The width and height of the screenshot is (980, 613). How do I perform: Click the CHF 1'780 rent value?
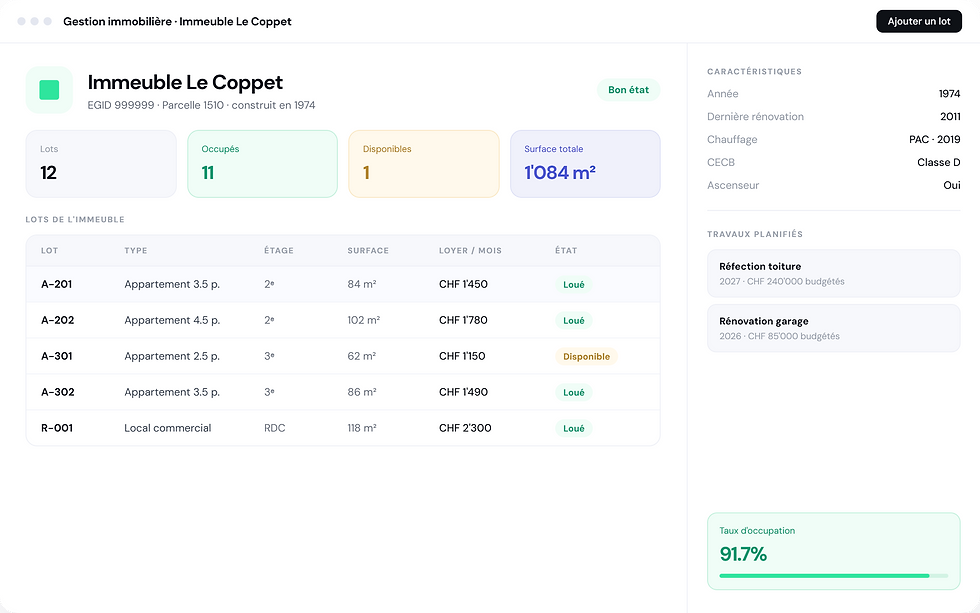point(463,321)
